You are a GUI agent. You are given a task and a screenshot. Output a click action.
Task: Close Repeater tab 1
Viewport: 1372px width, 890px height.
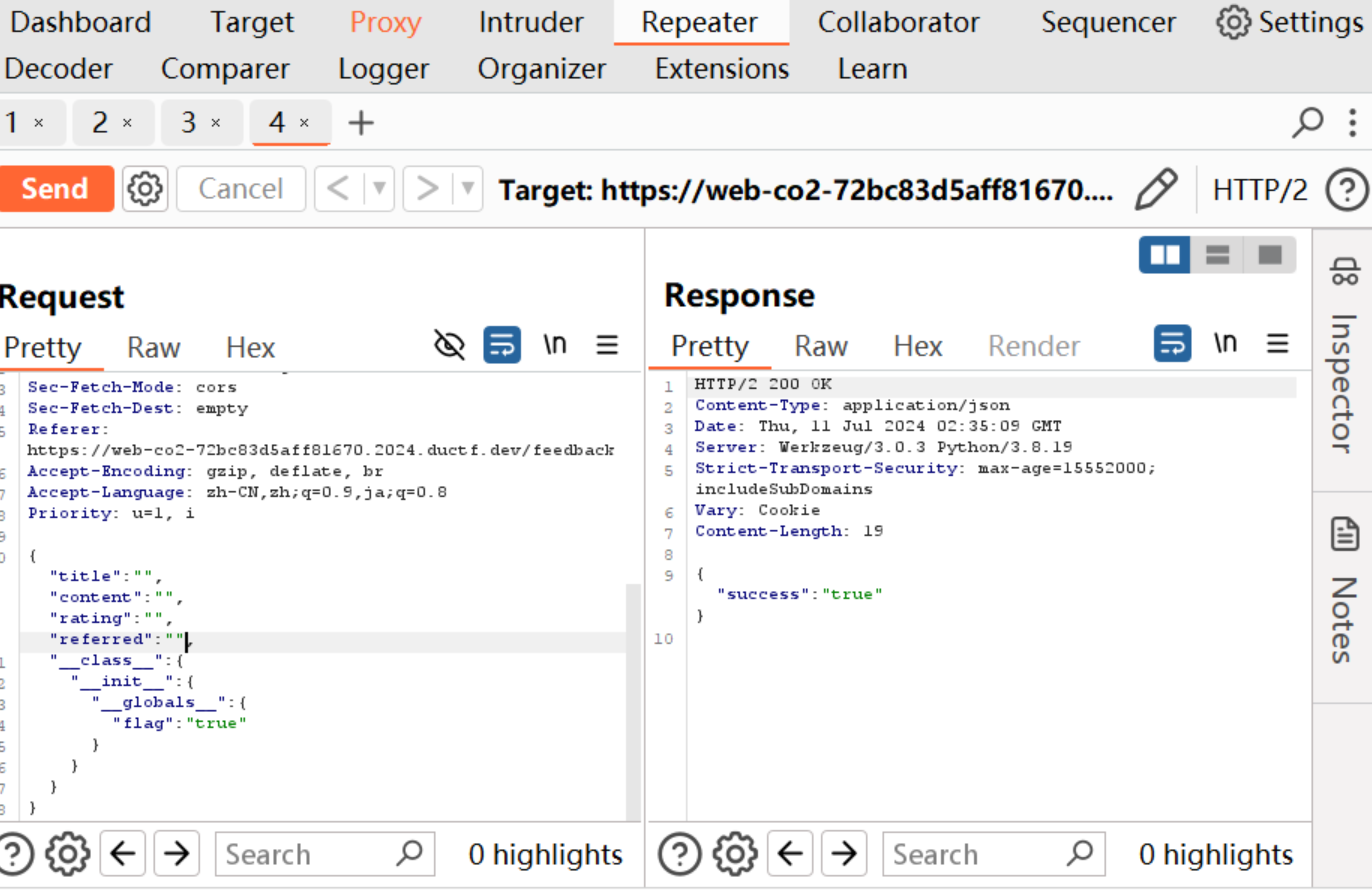(39, 123)
